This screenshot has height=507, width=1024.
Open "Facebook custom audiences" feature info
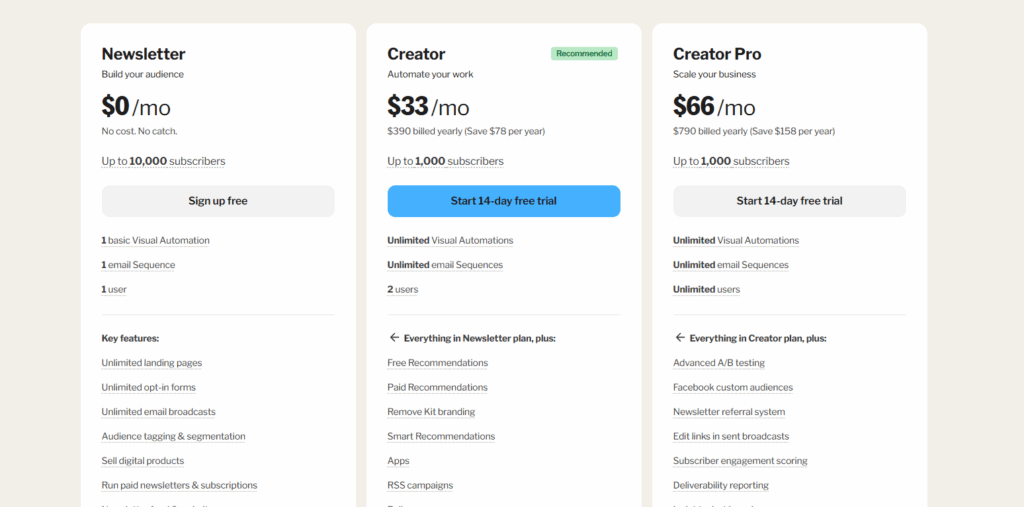click(733, 388)
